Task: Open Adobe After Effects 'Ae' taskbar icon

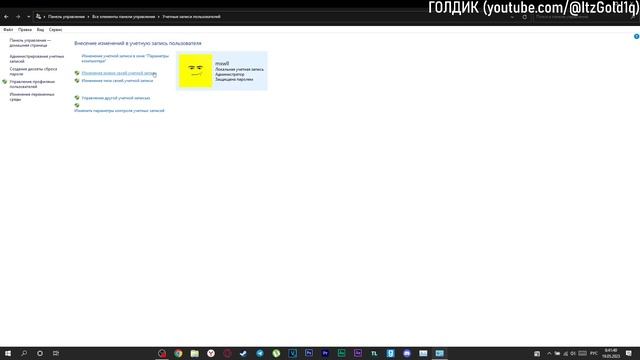Action: (358, 353)
